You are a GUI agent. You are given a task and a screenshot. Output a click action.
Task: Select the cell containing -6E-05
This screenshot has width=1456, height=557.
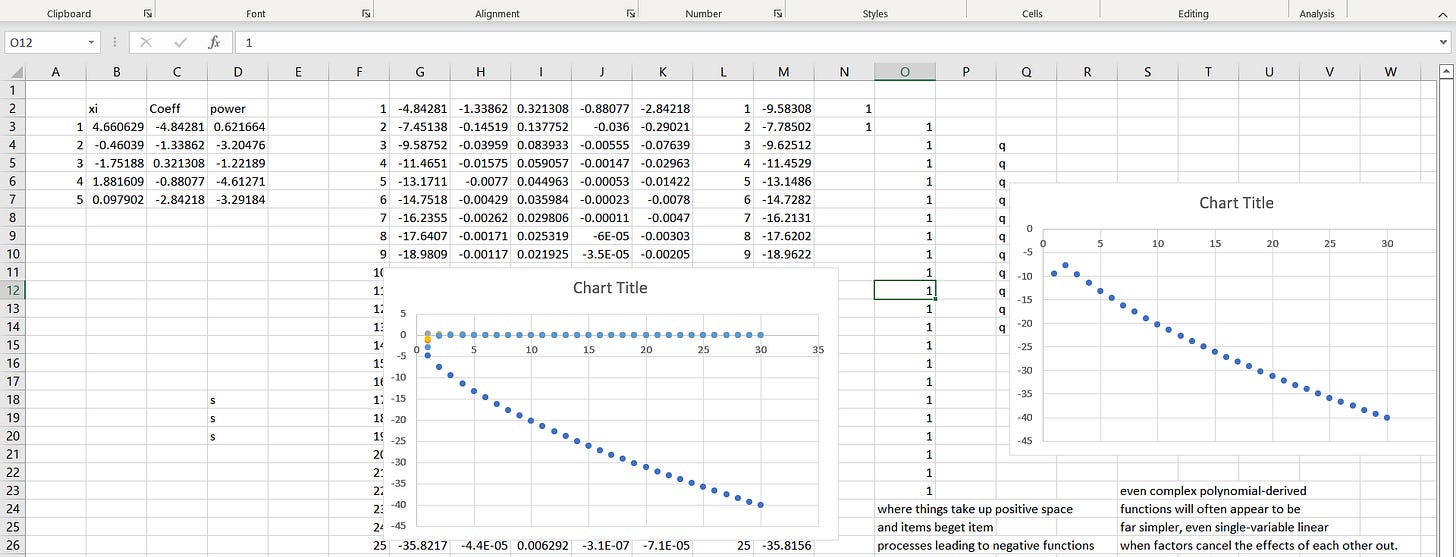click(x=601, y=236)
